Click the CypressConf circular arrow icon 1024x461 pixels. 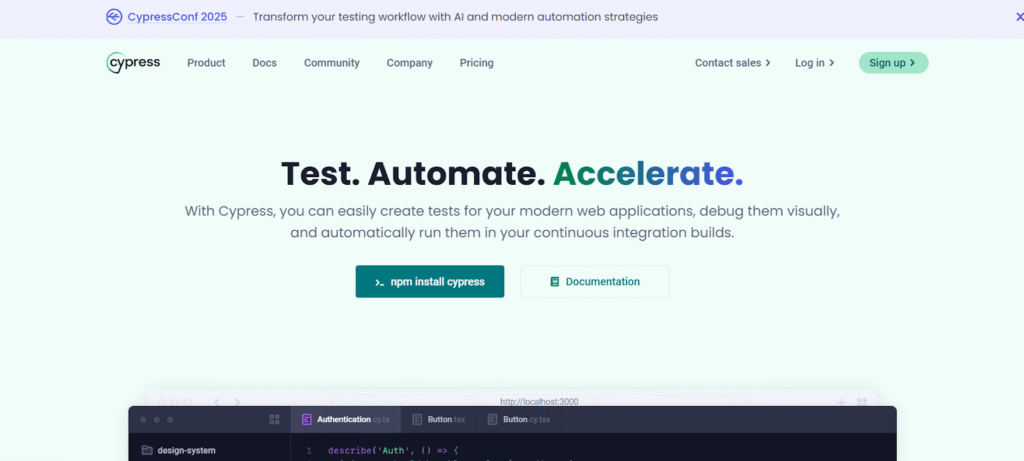[113, 17]
